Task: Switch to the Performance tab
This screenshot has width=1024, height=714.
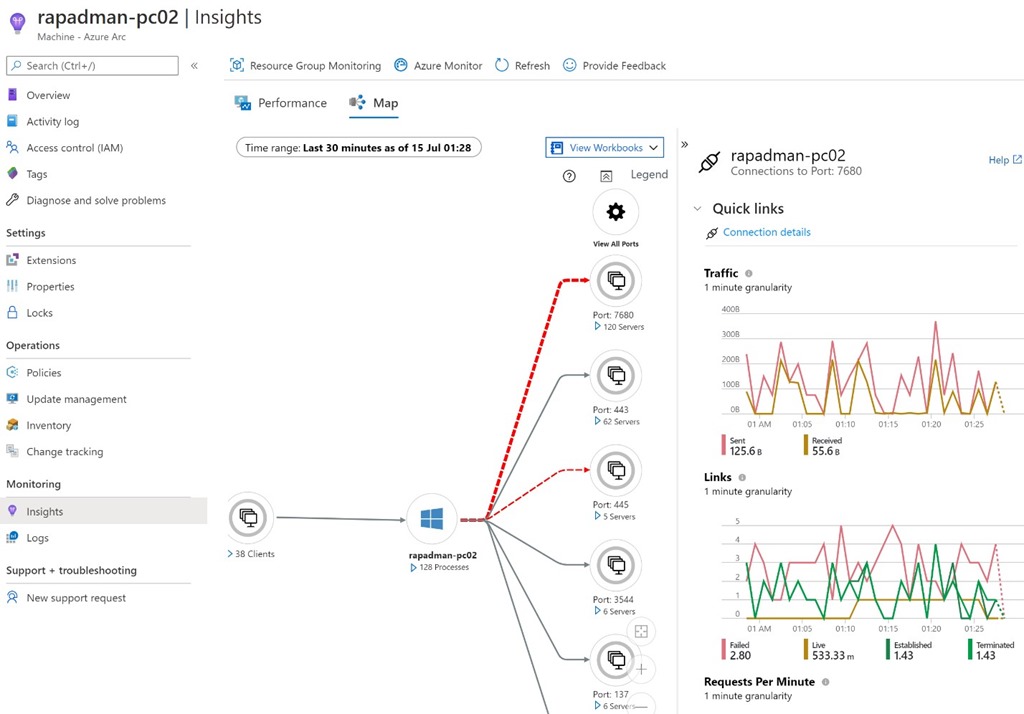Action: point(290,102)
